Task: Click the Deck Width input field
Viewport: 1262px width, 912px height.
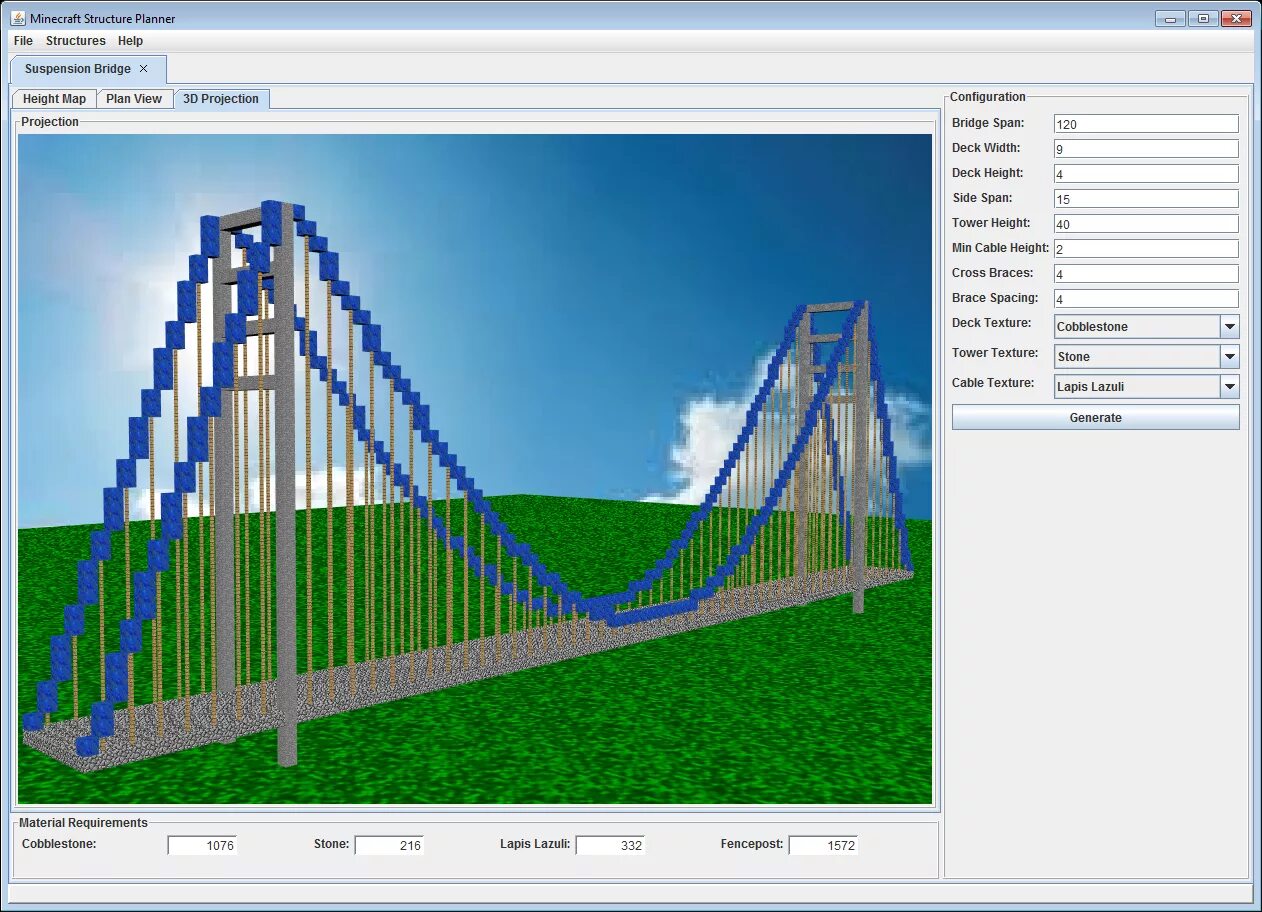Action: [1146, 149]
